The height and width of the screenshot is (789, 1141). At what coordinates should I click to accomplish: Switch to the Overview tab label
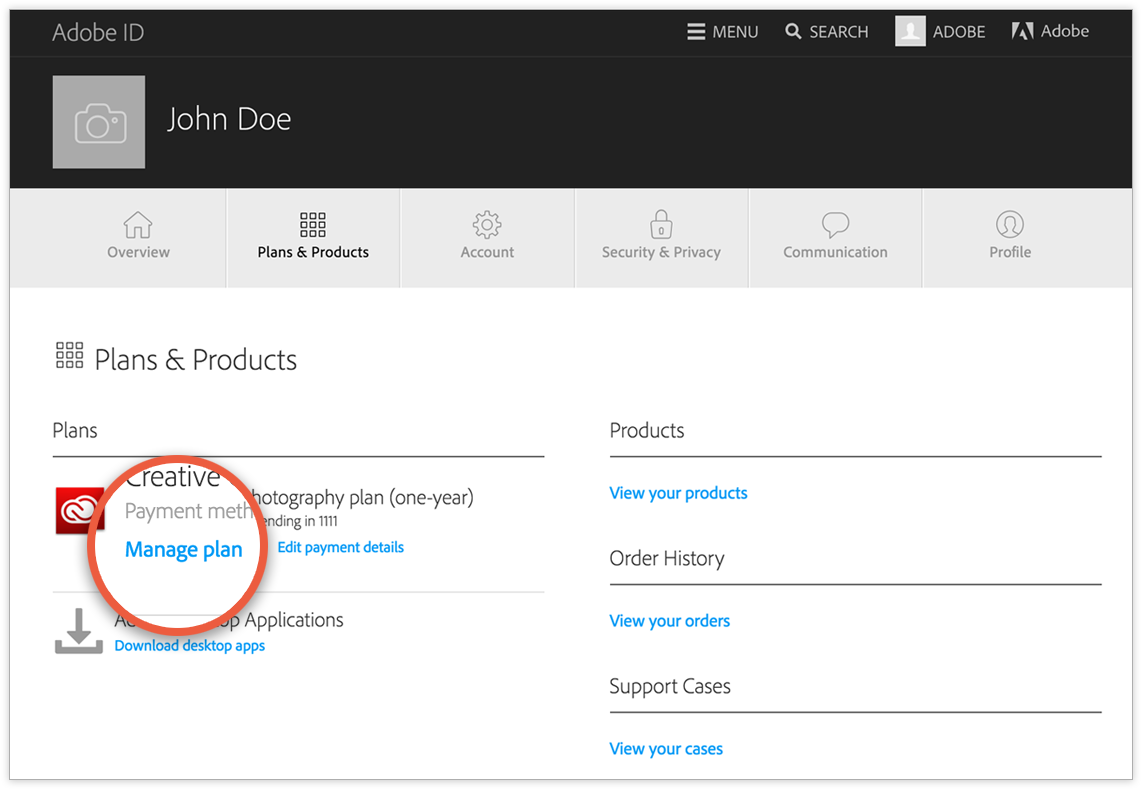(138, 253)
